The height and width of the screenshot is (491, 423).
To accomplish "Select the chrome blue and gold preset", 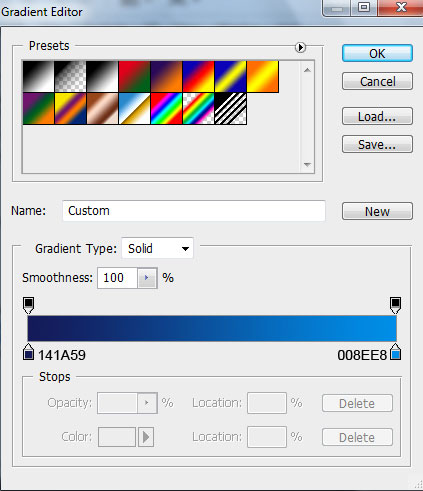I will coord(134,109).
